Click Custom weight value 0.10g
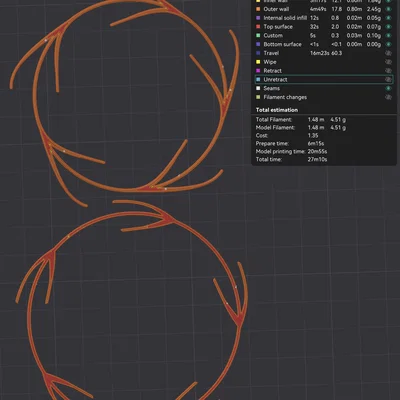The height and width of the screenshot is (400, 400). point(374,35)
